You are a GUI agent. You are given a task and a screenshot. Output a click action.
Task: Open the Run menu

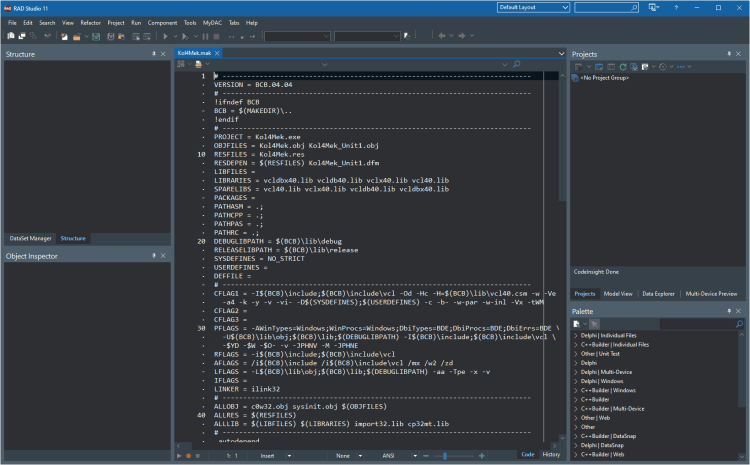coord(136,23)
